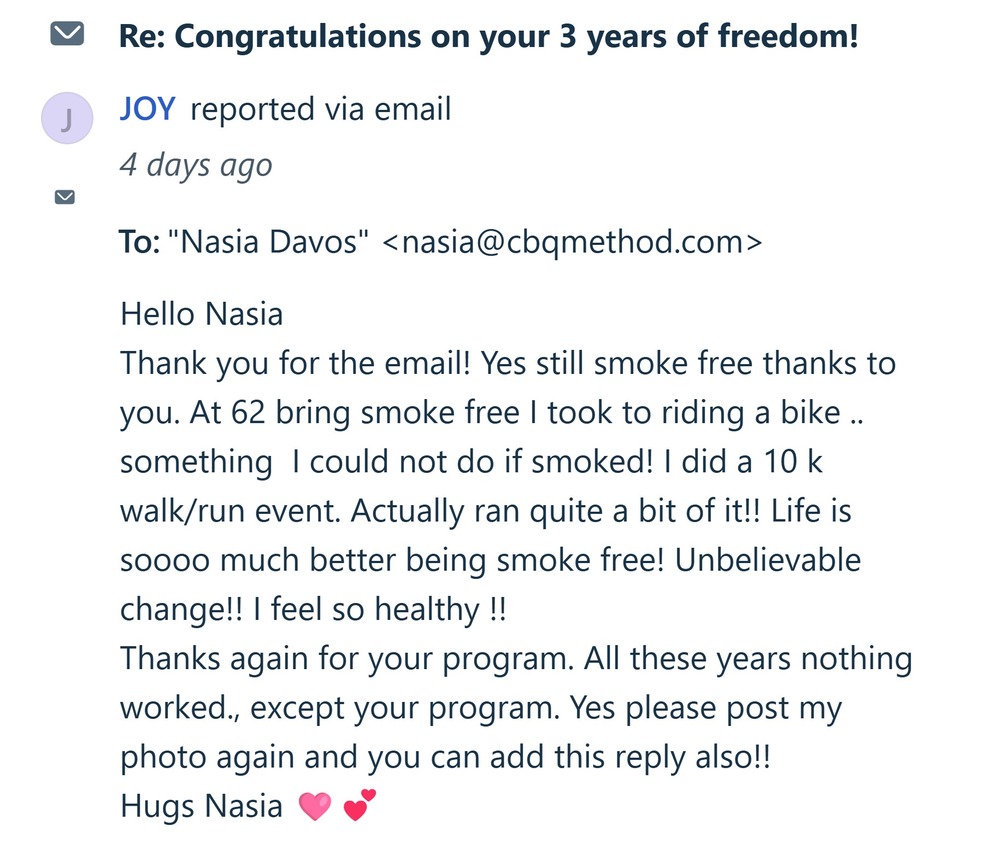Click the subject 'Re: Congratulations on your 3 years'

click(x=488, y=37)
